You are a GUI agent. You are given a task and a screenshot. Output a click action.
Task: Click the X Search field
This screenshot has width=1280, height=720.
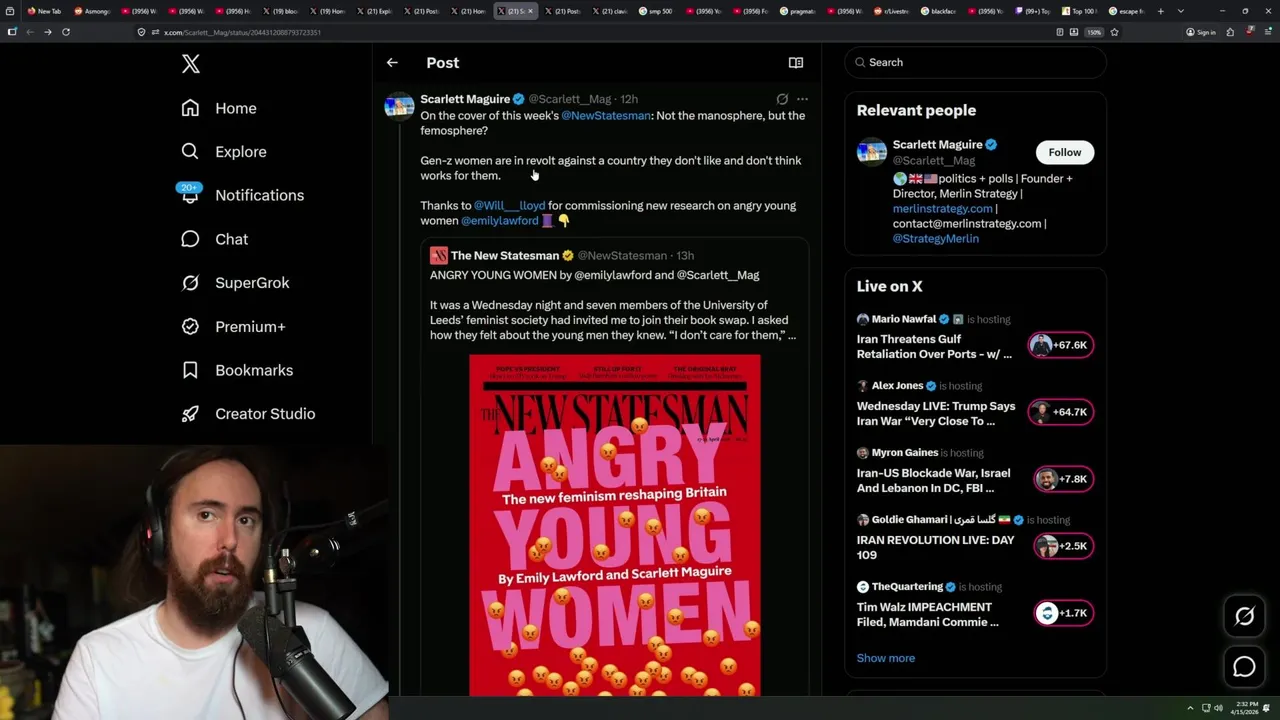click(x=975, y=62)
